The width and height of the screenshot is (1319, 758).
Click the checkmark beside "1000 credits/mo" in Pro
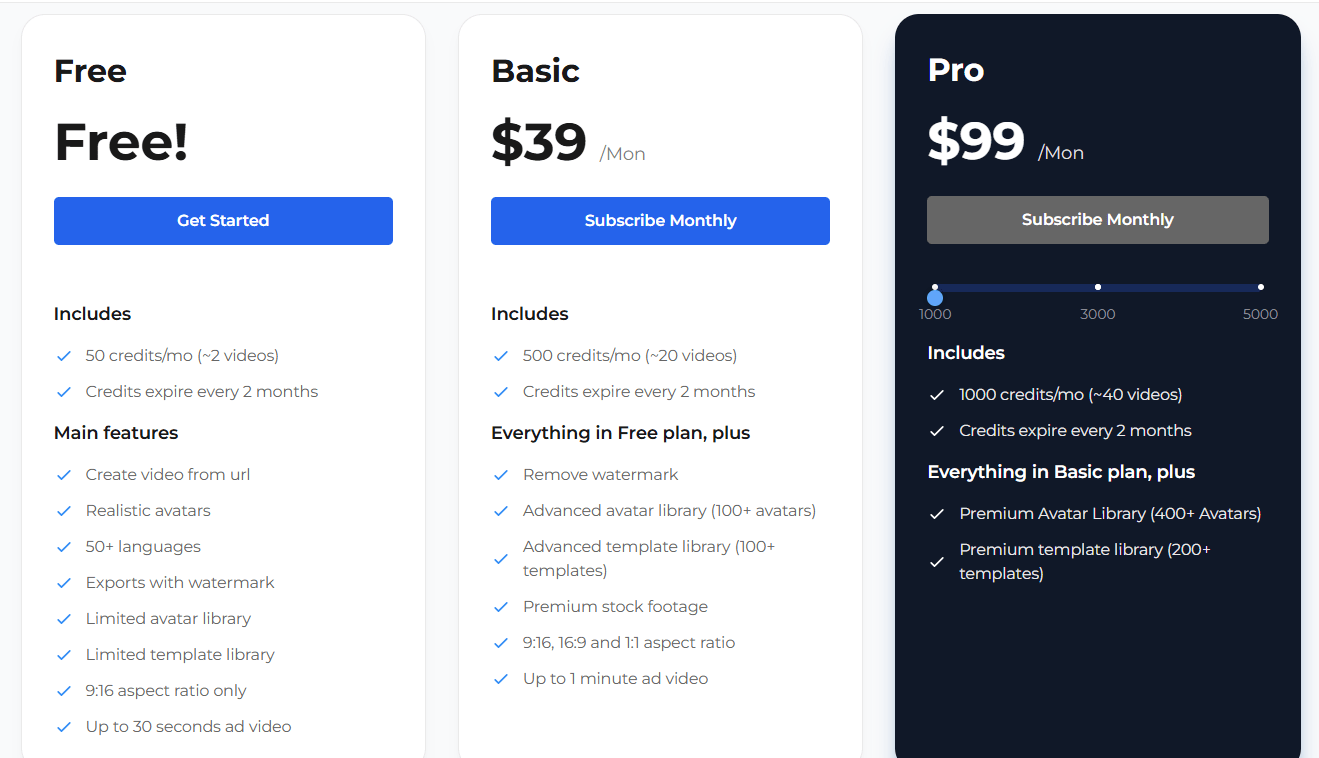click(937, 394)
